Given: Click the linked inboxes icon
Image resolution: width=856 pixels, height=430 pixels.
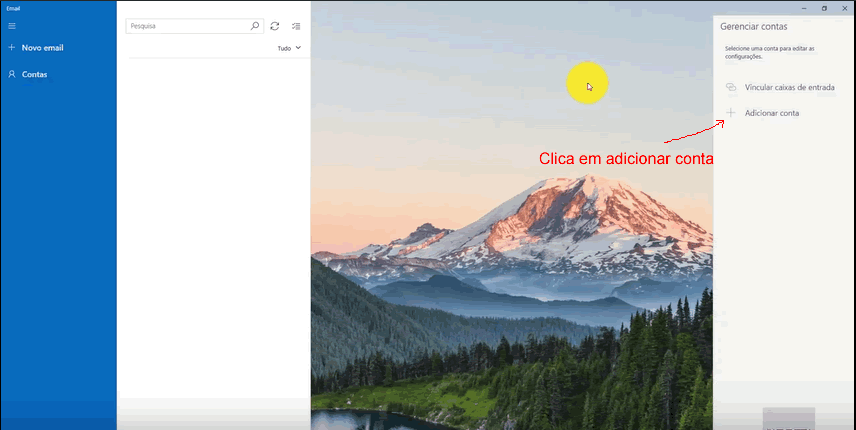Looking at the screenshot, I should click(731, 87).
